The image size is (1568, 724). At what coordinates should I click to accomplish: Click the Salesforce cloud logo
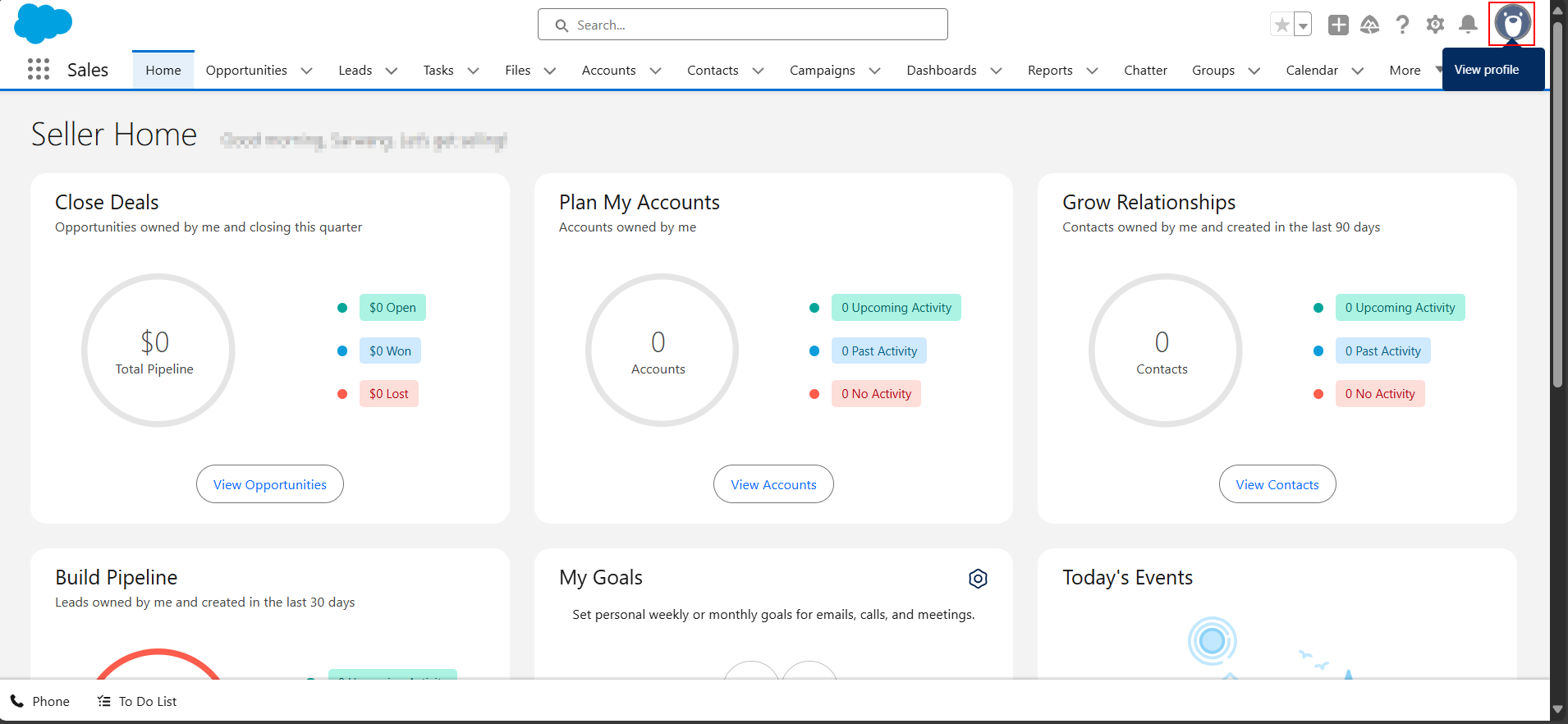click(44, 23)
